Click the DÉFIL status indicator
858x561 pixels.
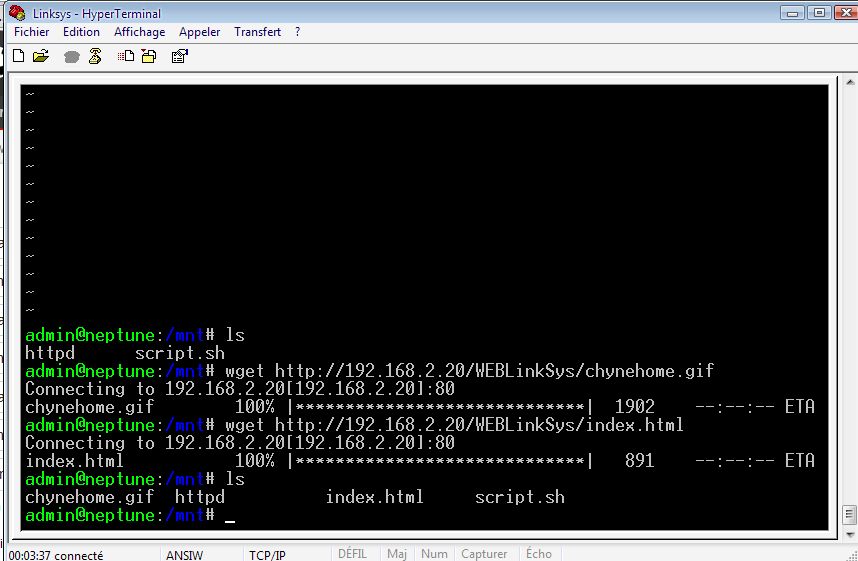tap(352, 554)
